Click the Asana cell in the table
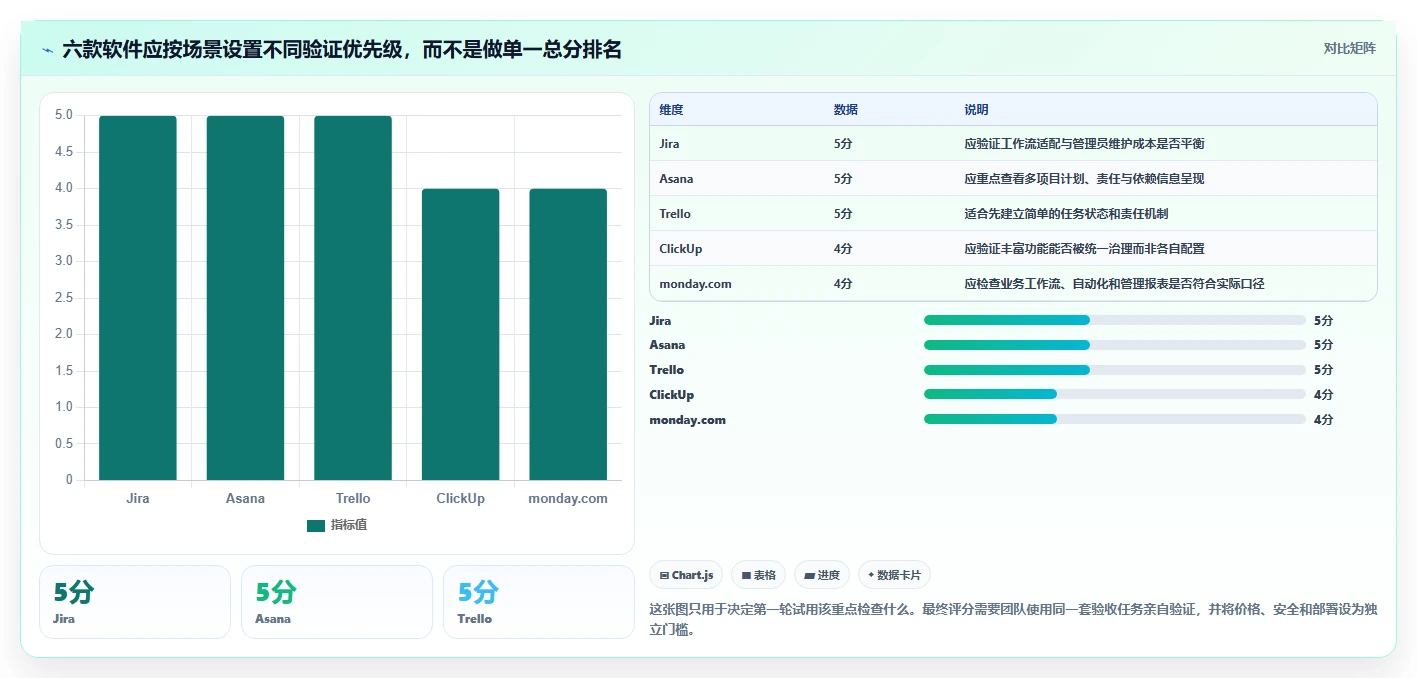Screen dimensions: 1417x678 676,179
